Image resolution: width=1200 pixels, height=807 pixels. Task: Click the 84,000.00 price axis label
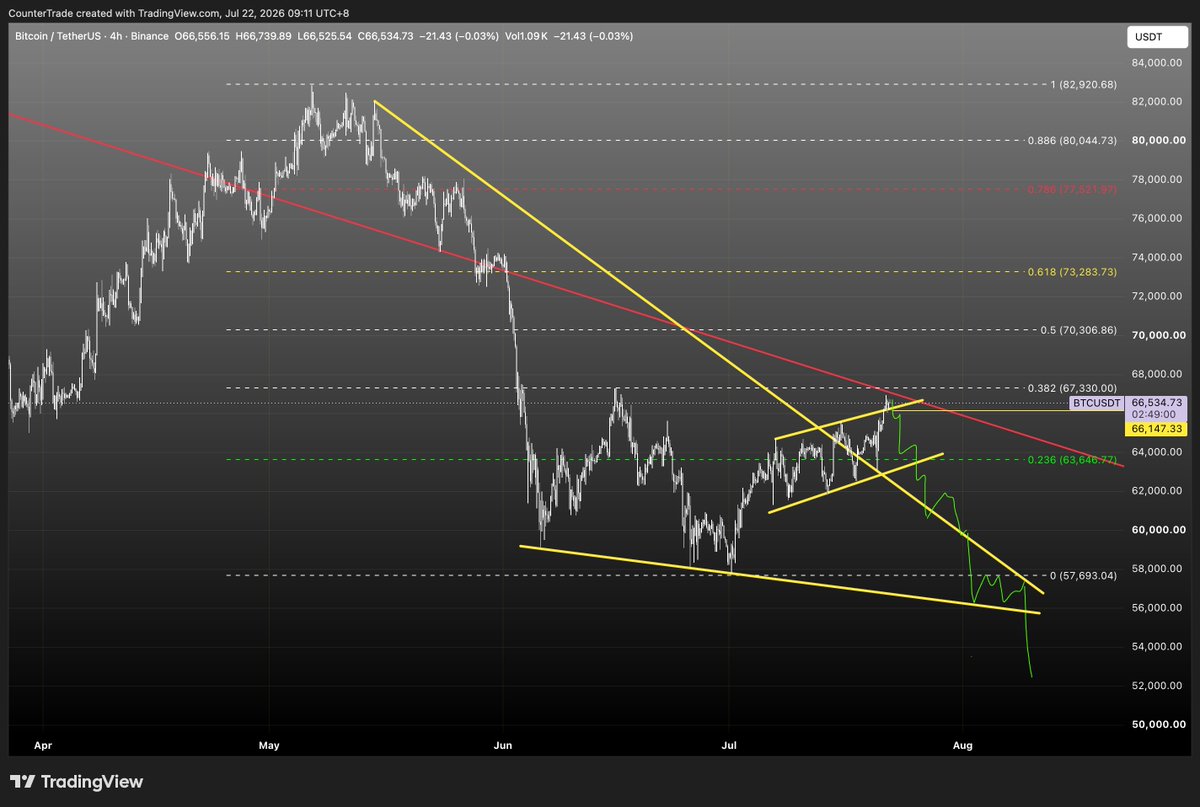click(x=1159, y=63)
